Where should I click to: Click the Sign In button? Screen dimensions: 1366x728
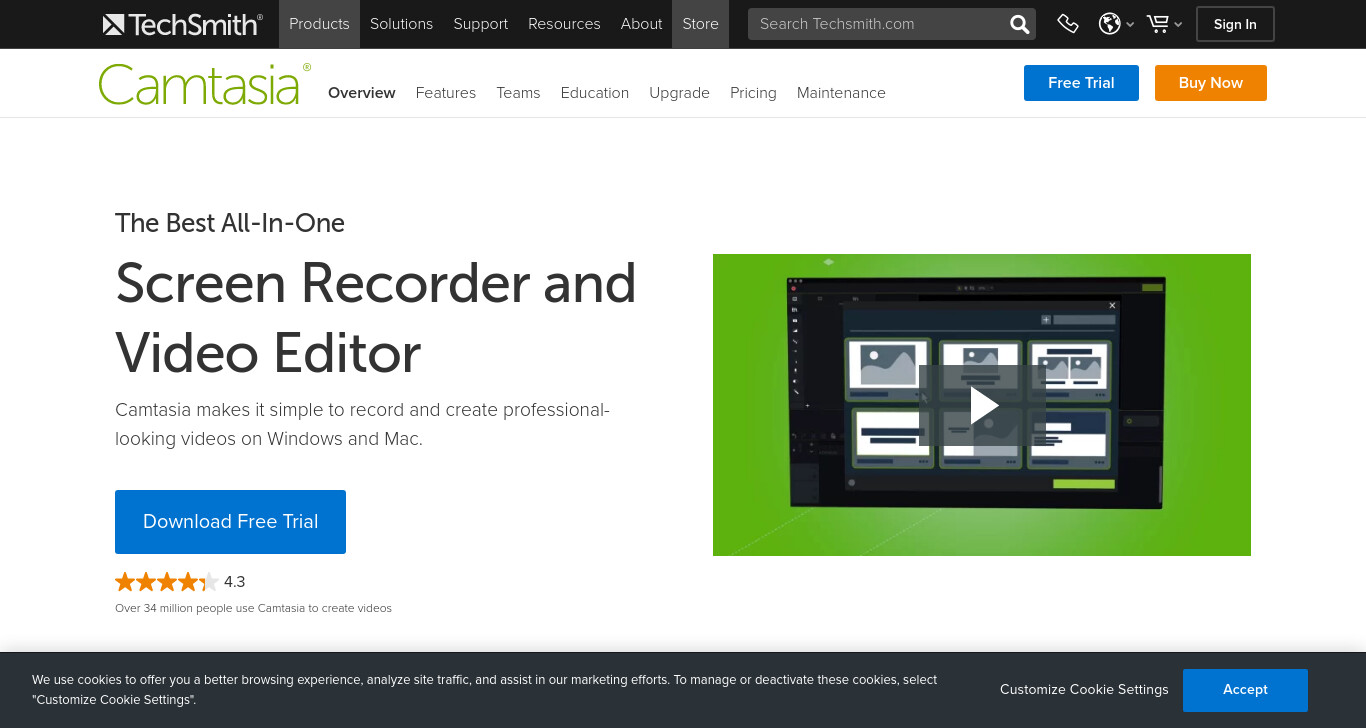pos(1235,24)
